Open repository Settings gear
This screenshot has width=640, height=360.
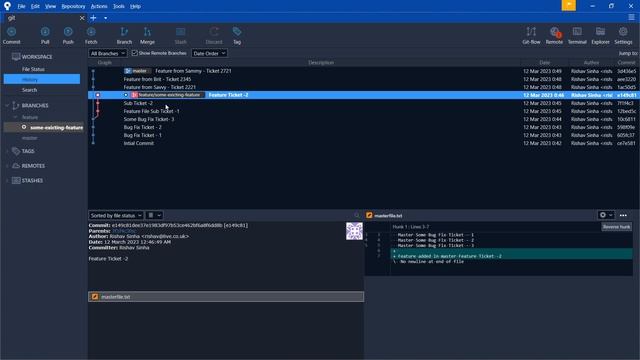623,36
